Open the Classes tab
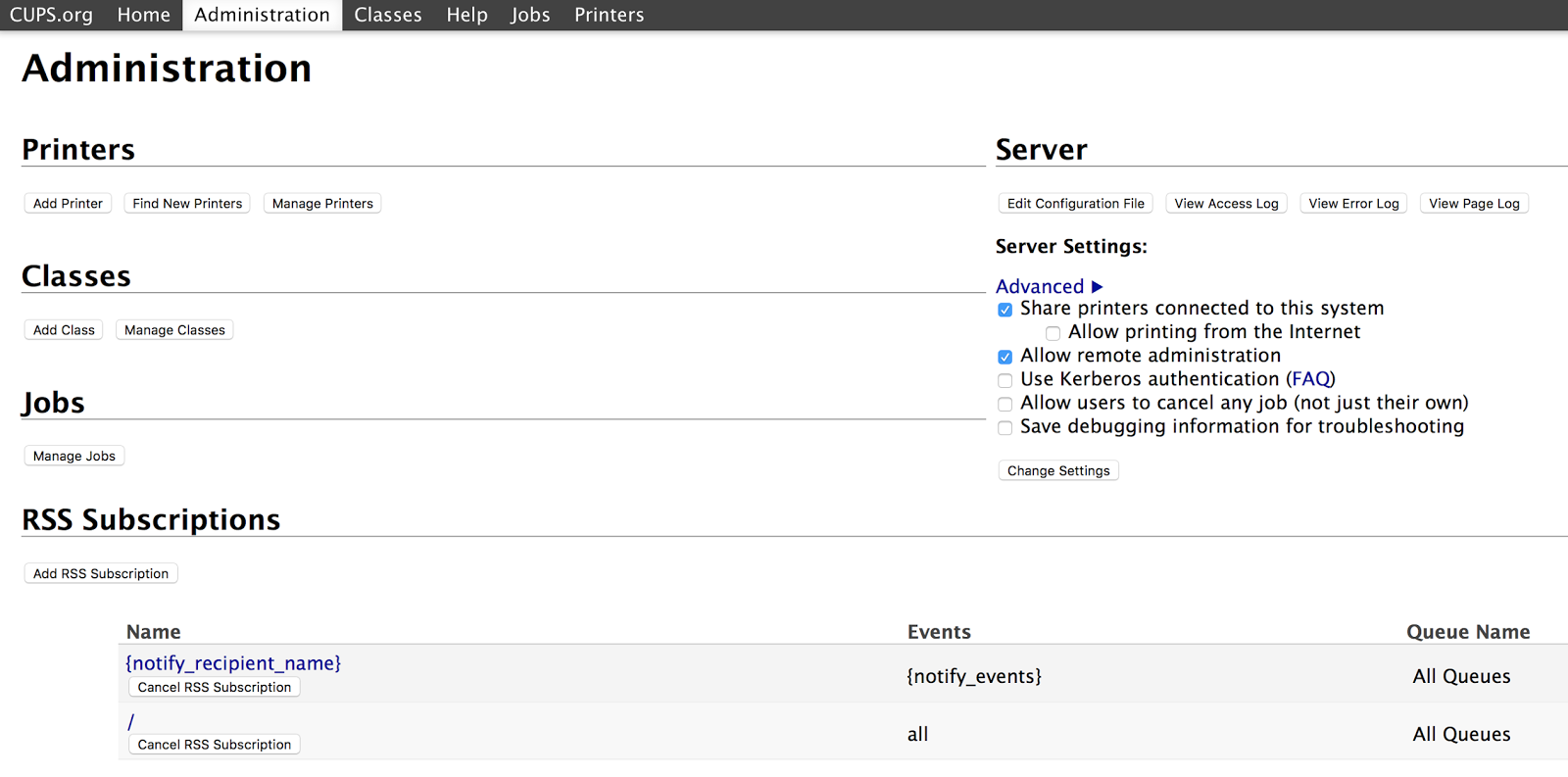The width and height of the screenshot is (1568, 777). click(388, 15)
